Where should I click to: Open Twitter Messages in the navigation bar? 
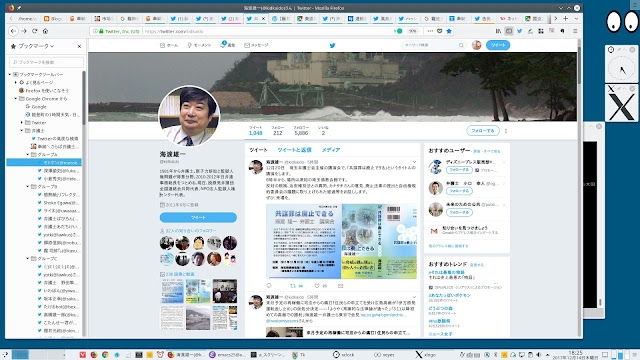[256, 45]
